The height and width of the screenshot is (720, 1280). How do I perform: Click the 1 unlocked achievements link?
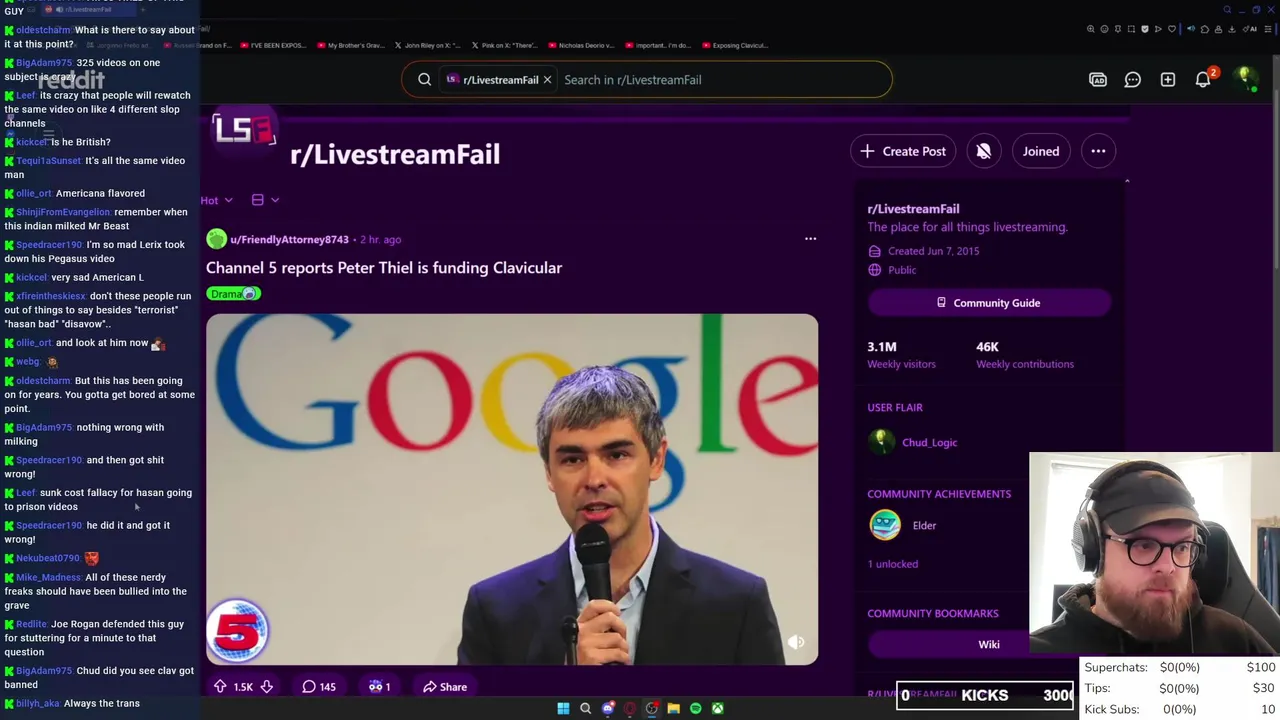click(892, 564)
